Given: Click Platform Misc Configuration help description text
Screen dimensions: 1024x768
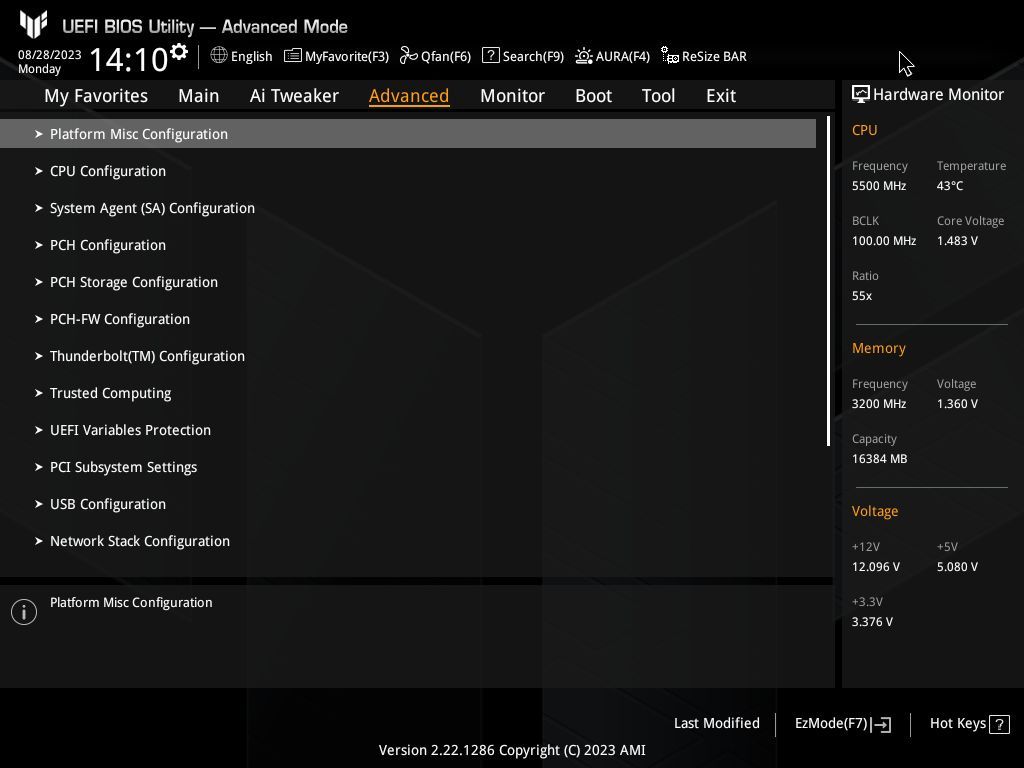Looking at the screenshot, I should [131, 603].
